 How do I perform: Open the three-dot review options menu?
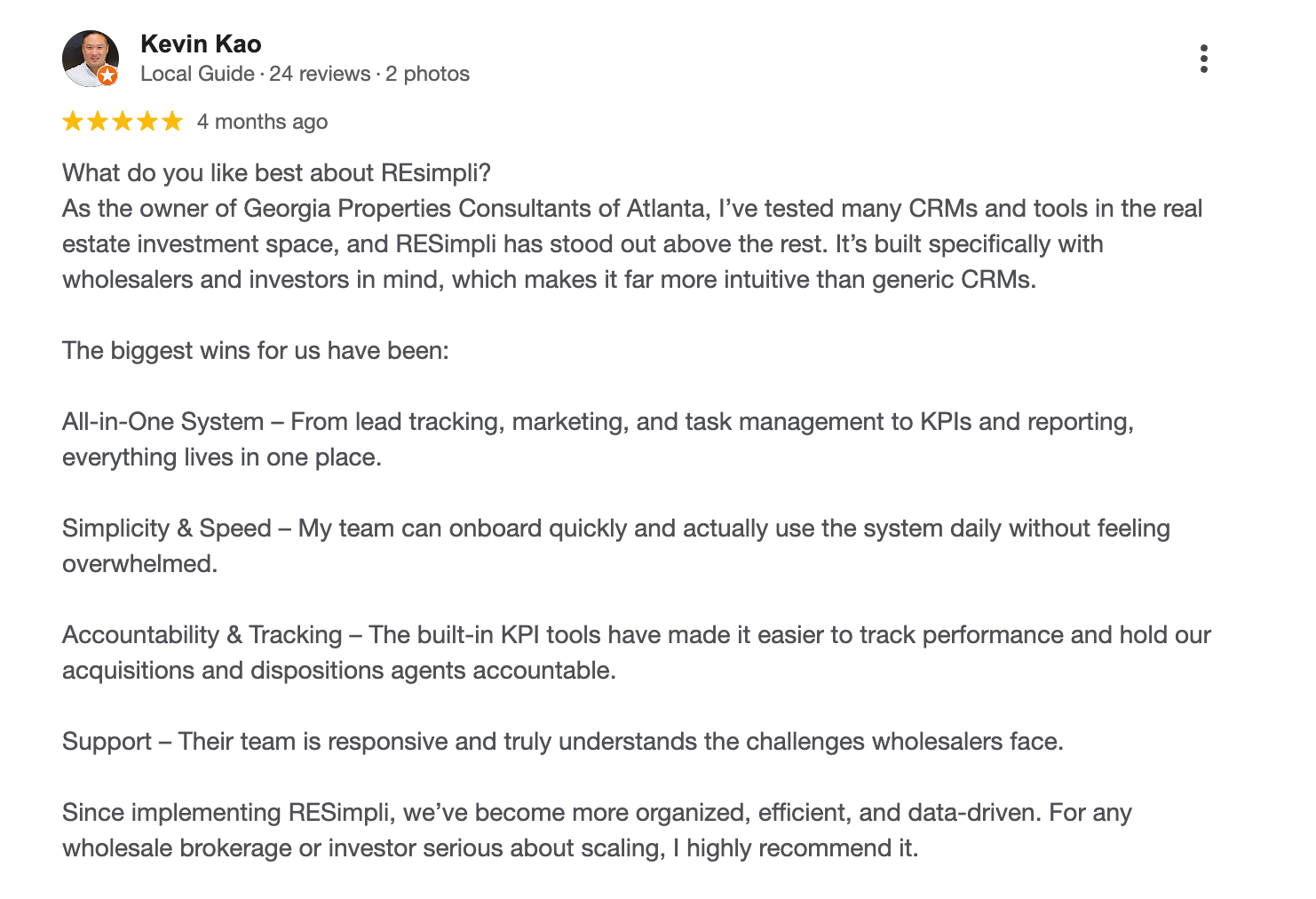1203,59
